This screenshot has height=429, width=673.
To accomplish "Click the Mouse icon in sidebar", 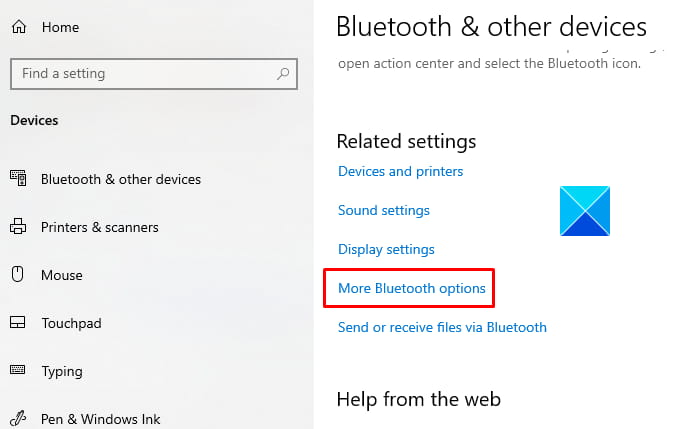I will (18, 274).
